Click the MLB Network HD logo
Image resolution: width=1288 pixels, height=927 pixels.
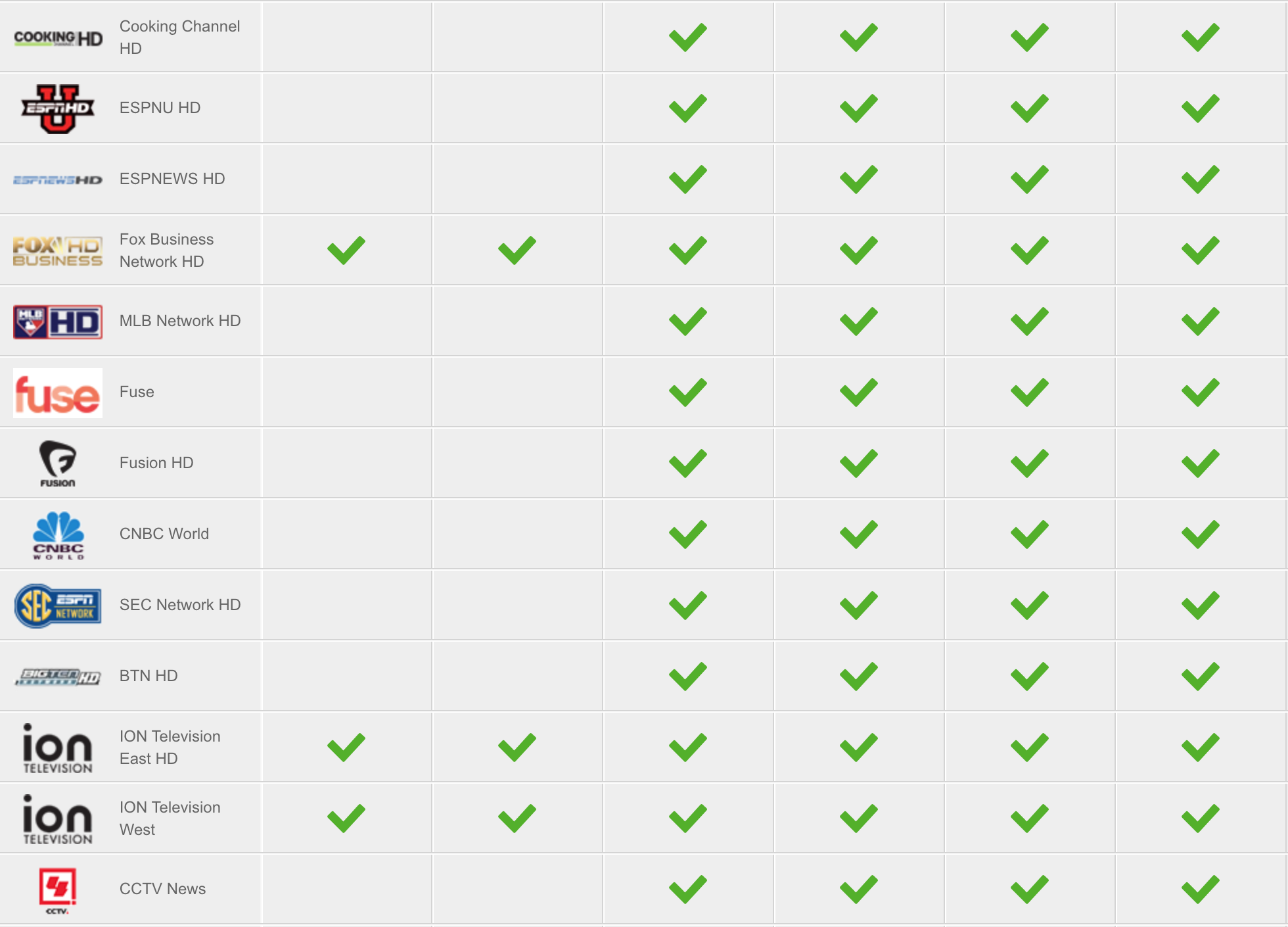tap(58, 322)
